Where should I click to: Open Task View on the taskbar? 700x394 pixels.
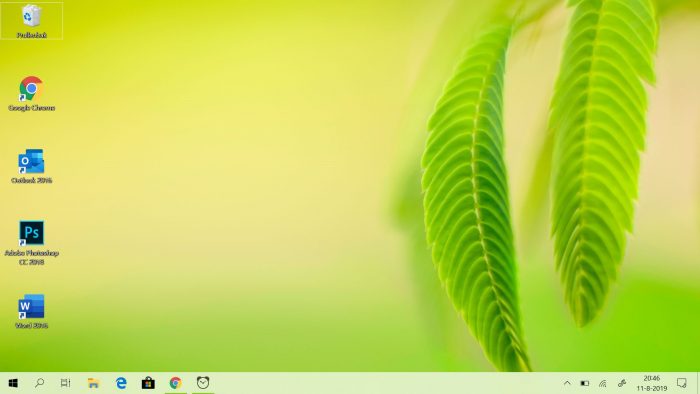(x=66, y=383)
